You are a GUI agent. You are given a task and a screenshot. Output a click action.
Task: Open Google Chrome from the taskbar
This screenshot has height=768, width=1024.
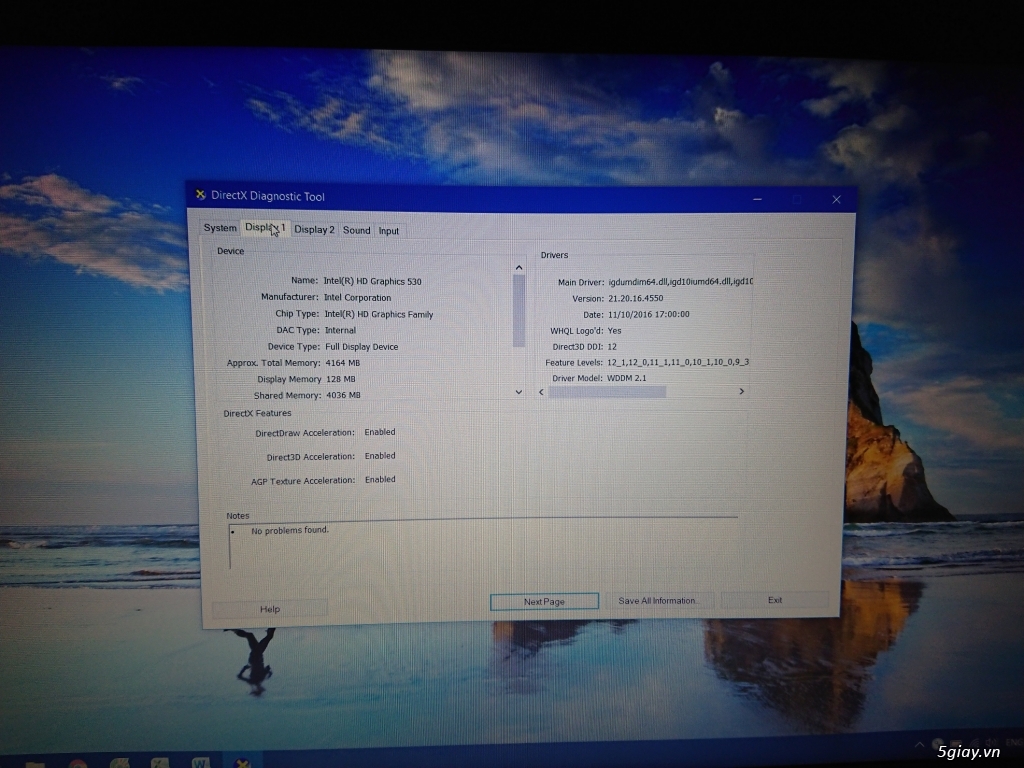coord(78,763)
